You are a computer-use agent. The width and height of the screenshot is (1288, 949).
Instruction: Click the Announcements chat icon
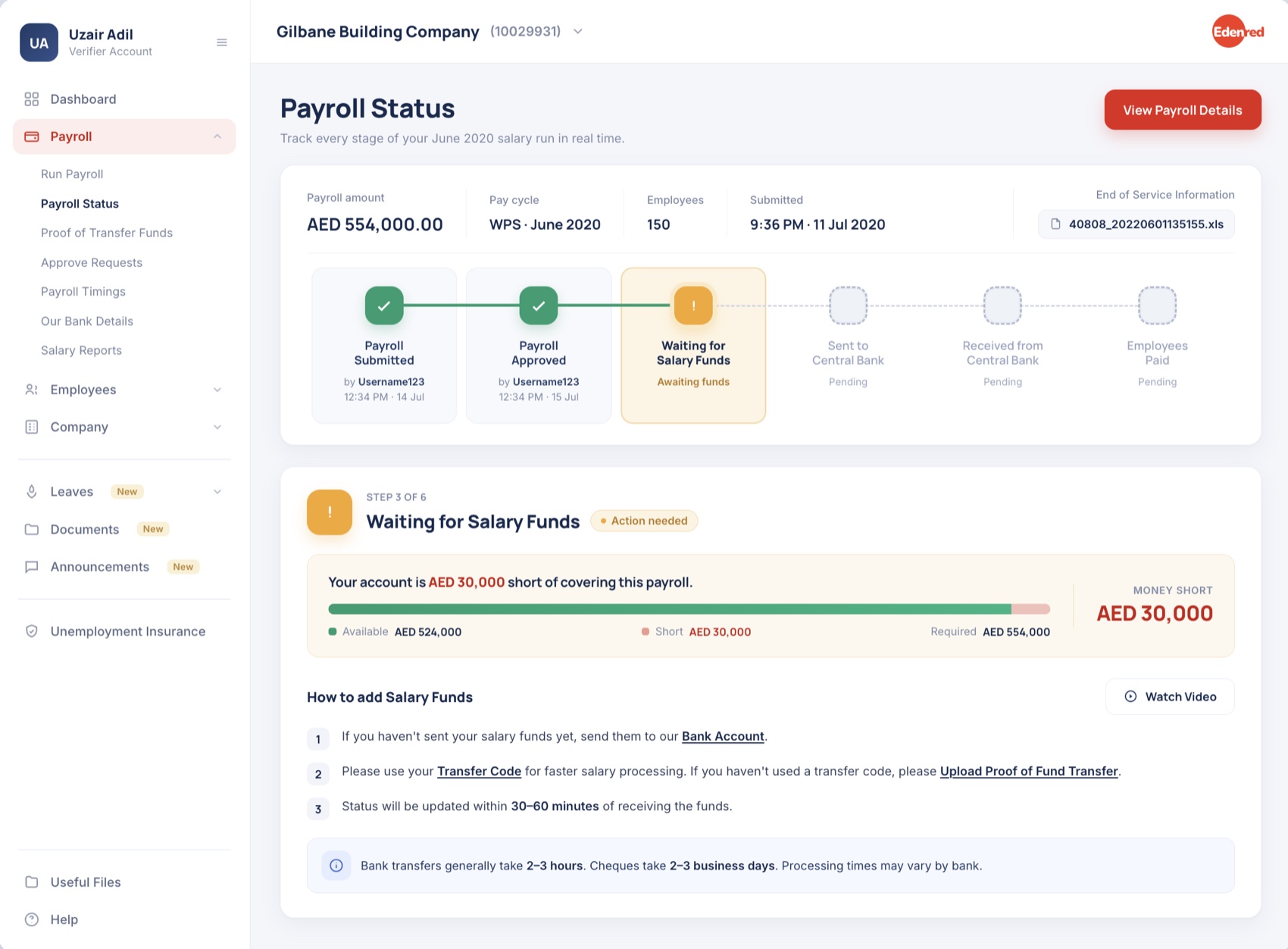32,567
